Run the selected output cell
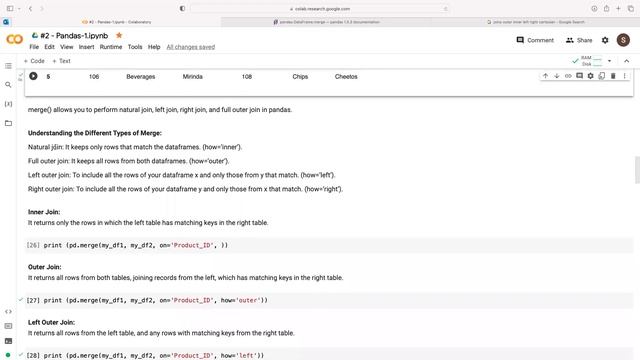This screenshot has width=640, height=360. tap(33, 76)
